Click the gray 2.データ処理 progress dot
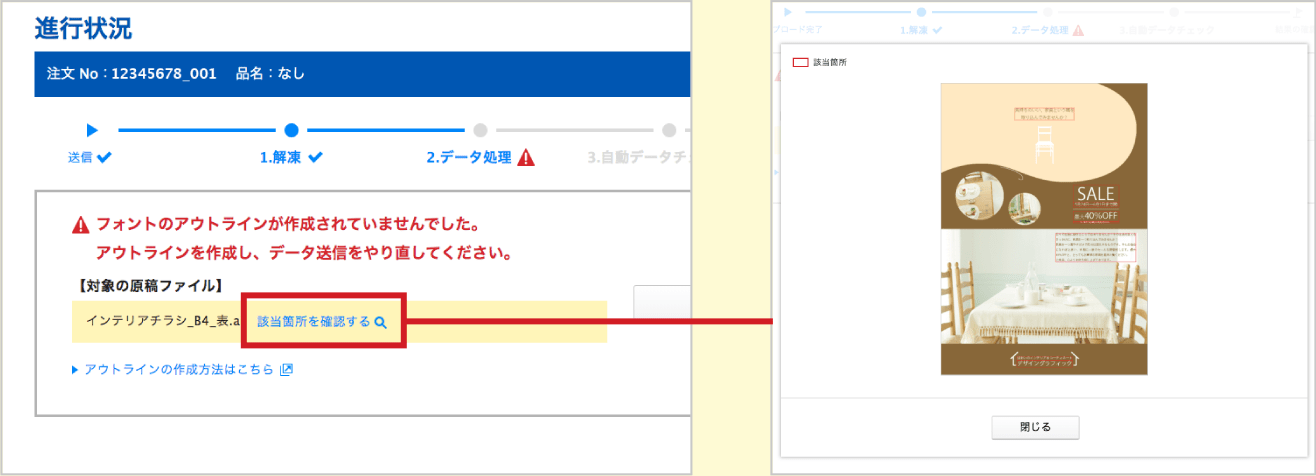This screenshot has height=476, width=1316. (480, 130)
